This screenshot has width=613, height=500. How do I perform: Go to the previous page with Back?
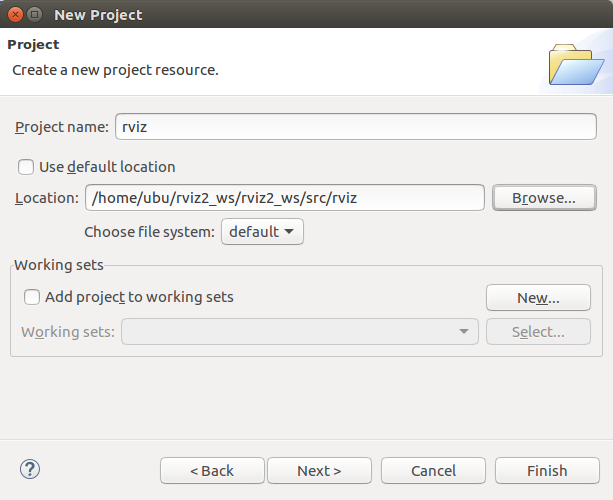coord(212,471)
